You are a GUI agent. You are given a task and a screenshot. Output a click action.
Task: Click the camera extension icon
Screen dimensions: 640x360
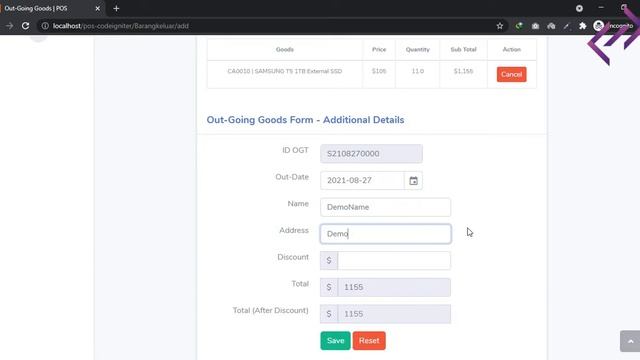point(535,26)
